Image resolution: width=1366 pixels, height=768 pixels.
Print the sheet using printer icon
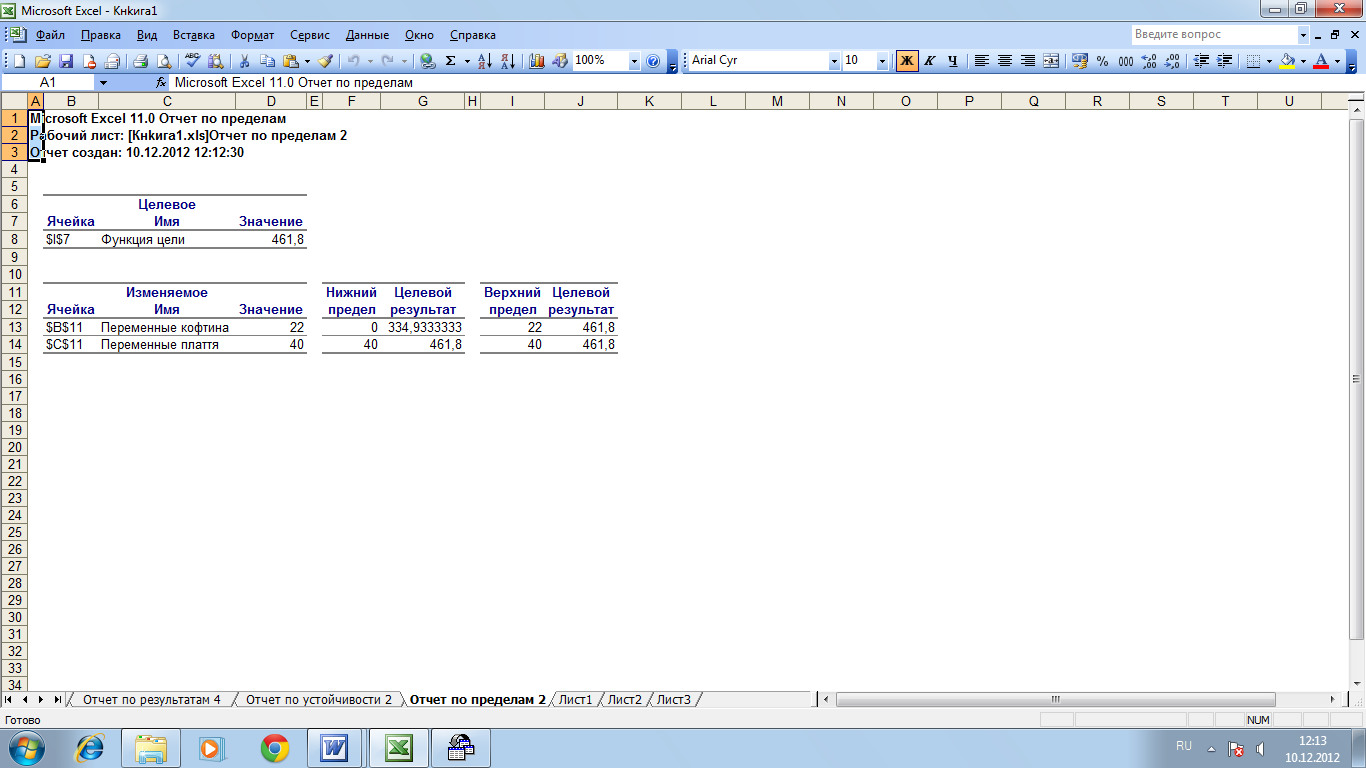[x=141, y=61]
